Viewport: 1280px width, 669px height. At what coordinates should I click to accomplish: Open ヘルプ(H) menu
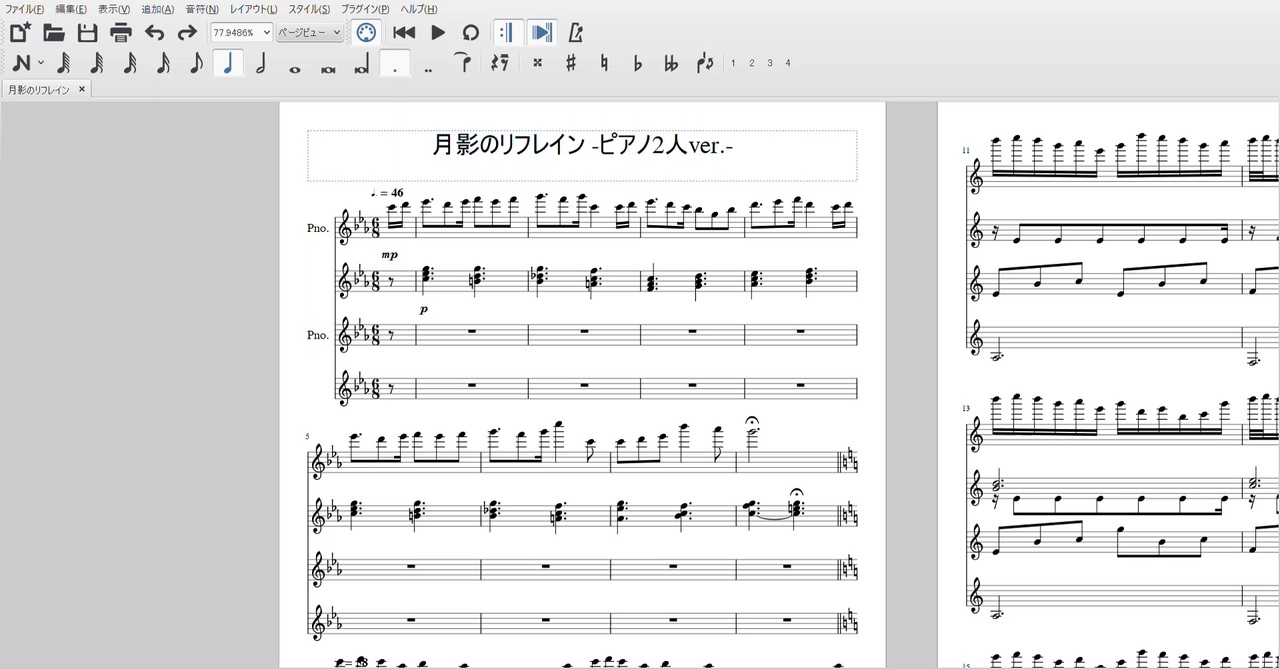pos(419,9)
